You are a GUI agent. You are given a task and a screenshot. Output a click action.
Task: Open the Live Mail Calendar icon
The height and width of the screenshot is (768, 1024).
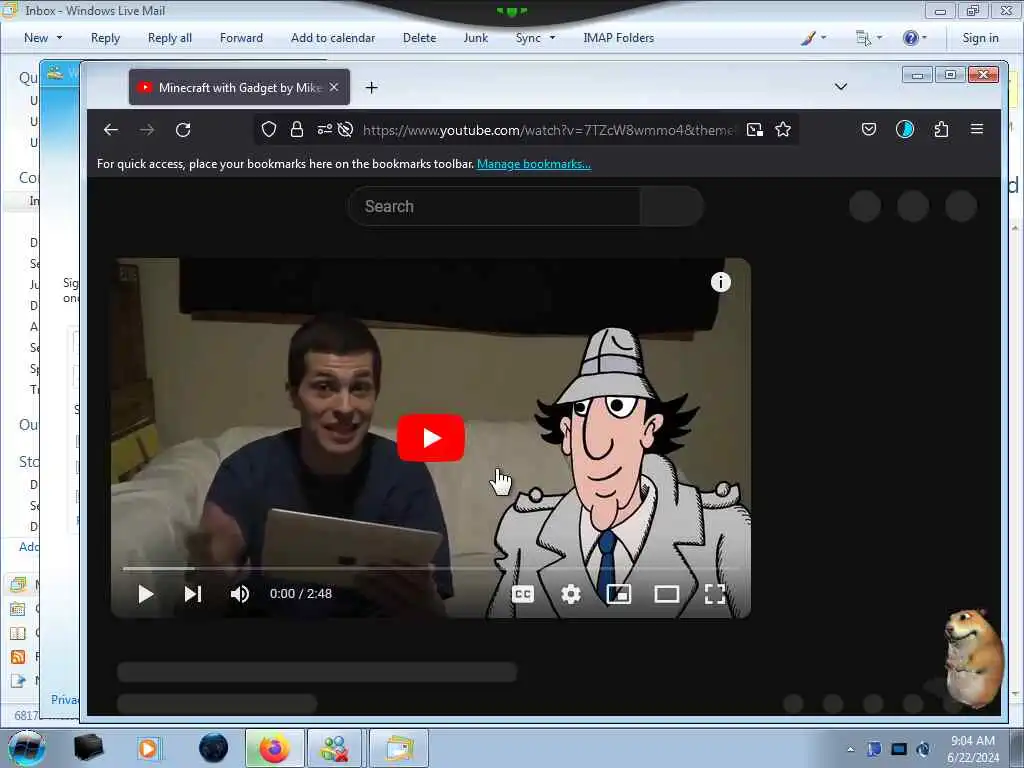18,609
